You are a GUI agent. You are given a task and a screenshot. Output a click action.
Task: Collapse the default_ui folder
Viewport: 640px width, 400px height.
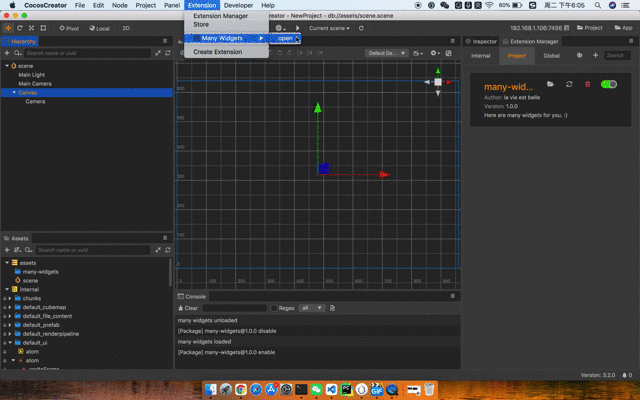(10, 342)
